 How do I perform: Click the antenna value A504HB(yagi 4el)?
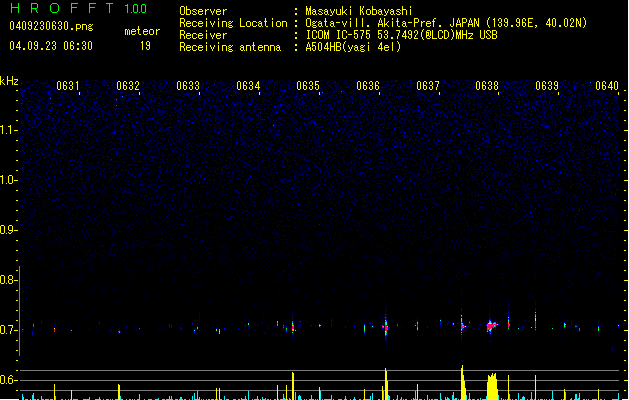[x=353, y=47]
